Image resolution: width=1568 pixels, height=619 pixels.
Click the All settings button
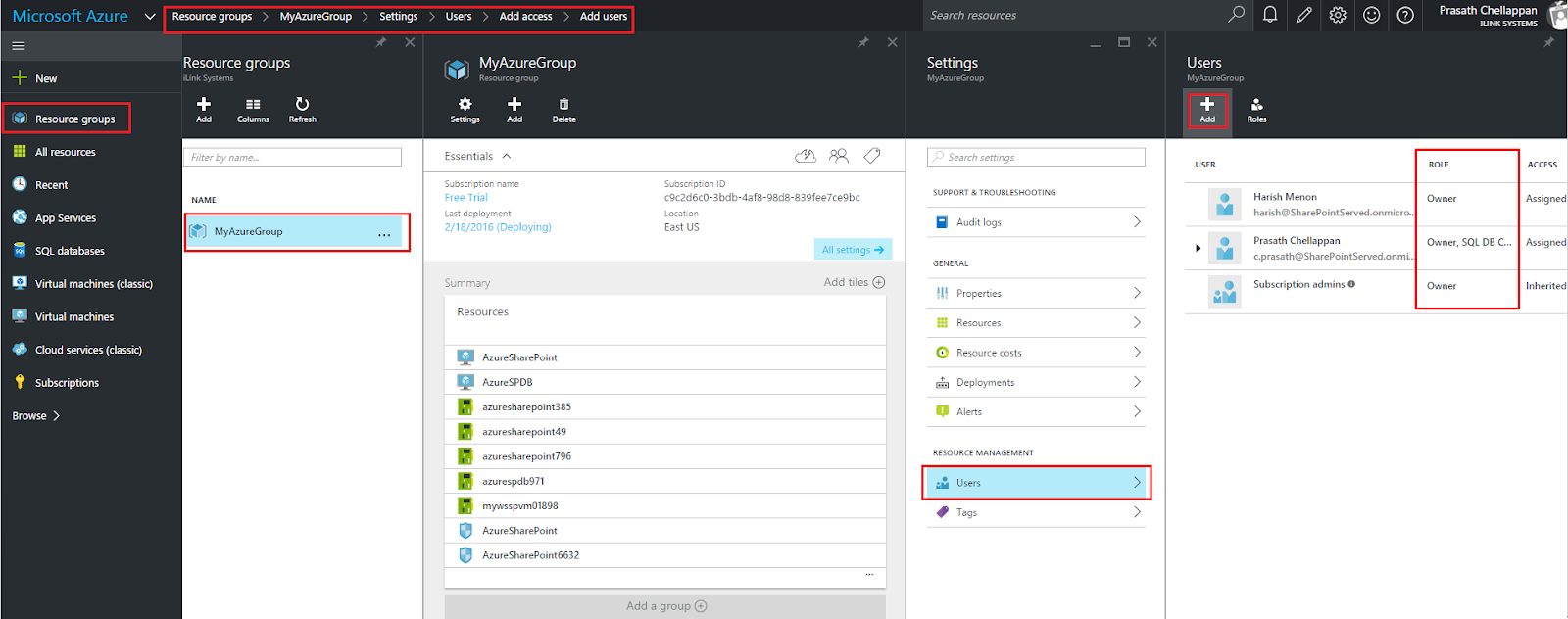[x=853, y=250]
